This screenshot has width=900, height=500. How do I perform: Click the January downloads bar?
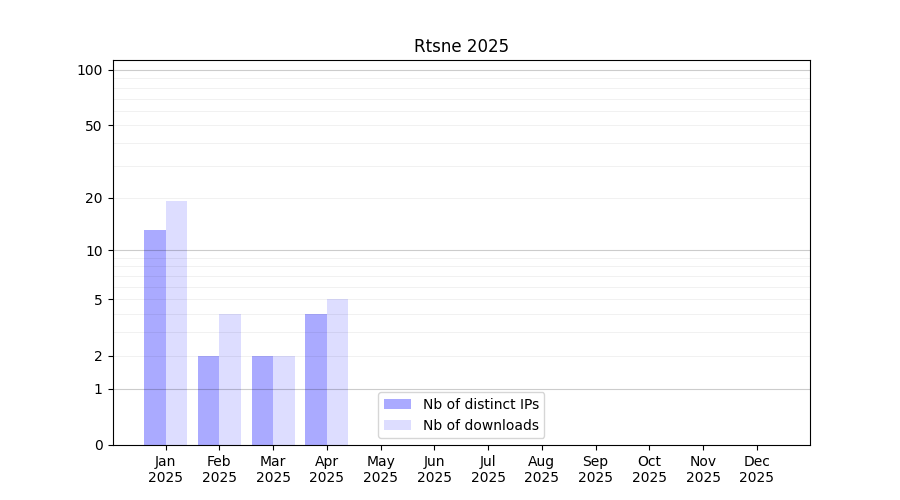click(x=176, y=323)
